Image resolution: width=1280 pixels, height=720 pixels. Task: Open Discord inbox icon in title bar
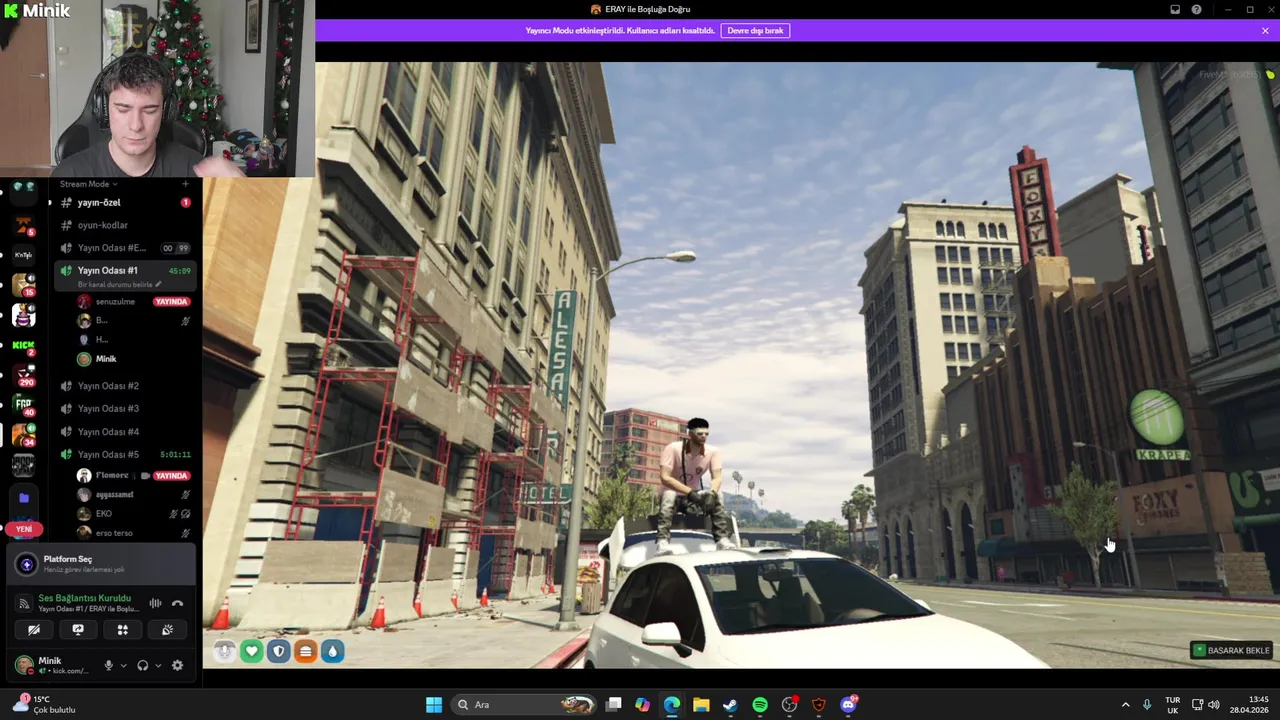(x=1175, y=10)
